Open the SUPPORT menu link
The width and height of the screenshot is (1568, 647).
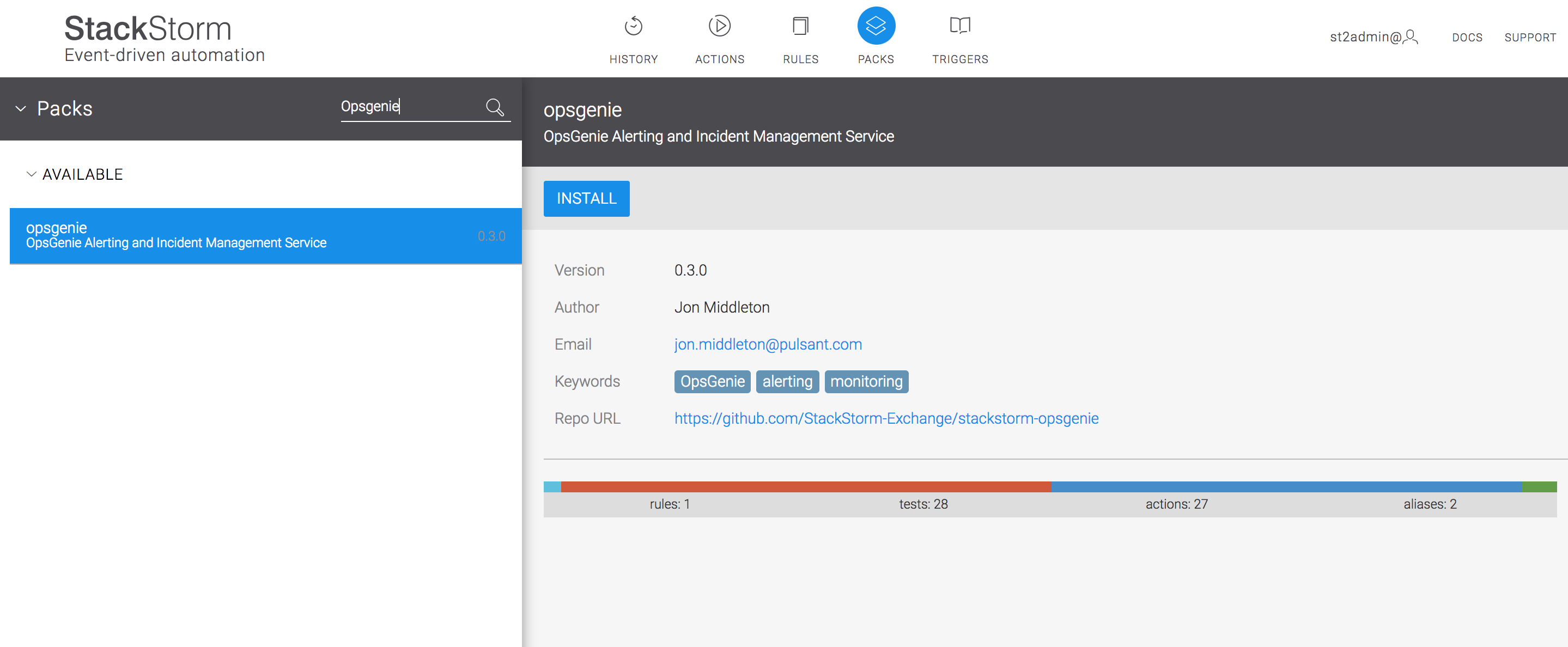point(1530,38)
